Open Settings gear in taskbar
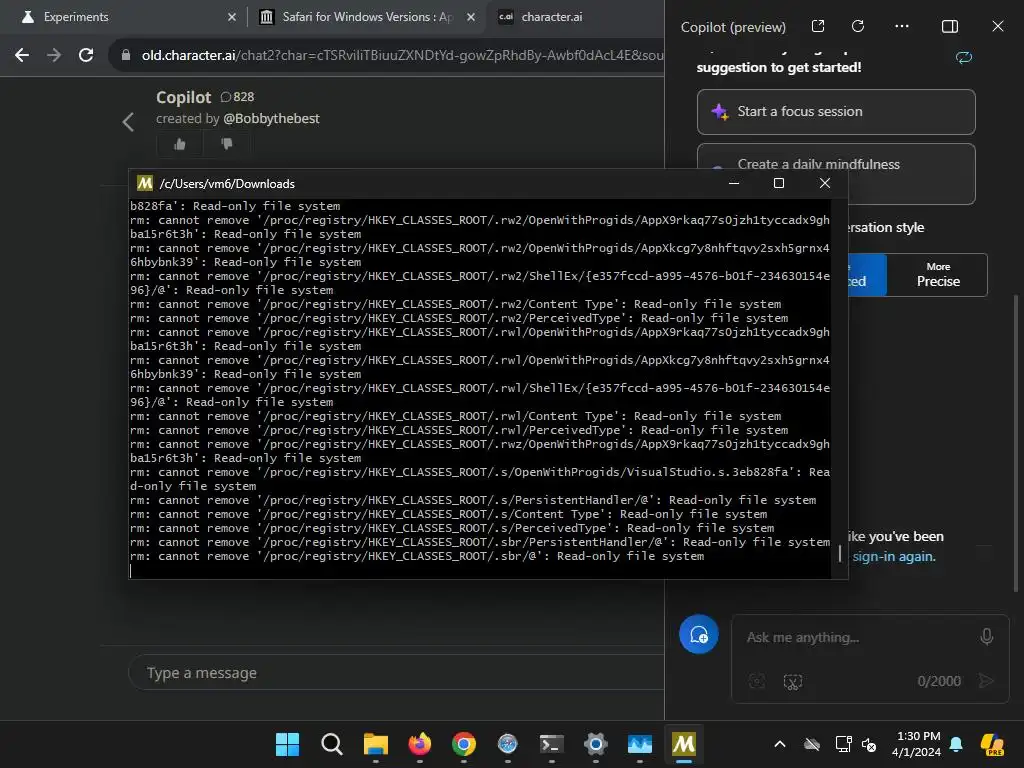 pos(596,744)
